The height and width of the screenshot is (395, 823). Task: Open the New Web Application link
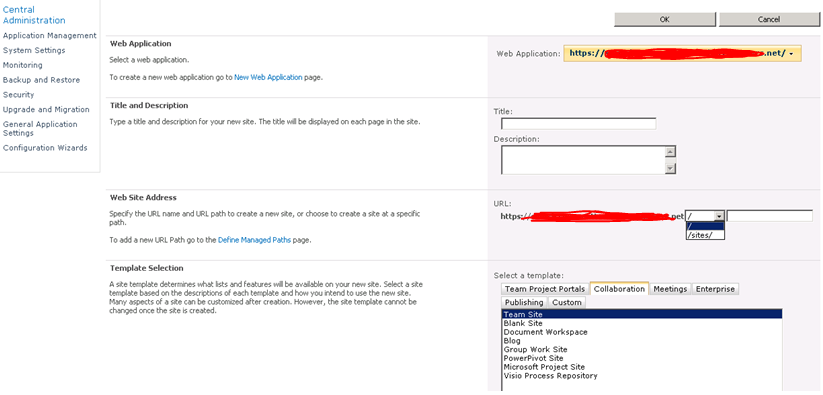point(268,77)
